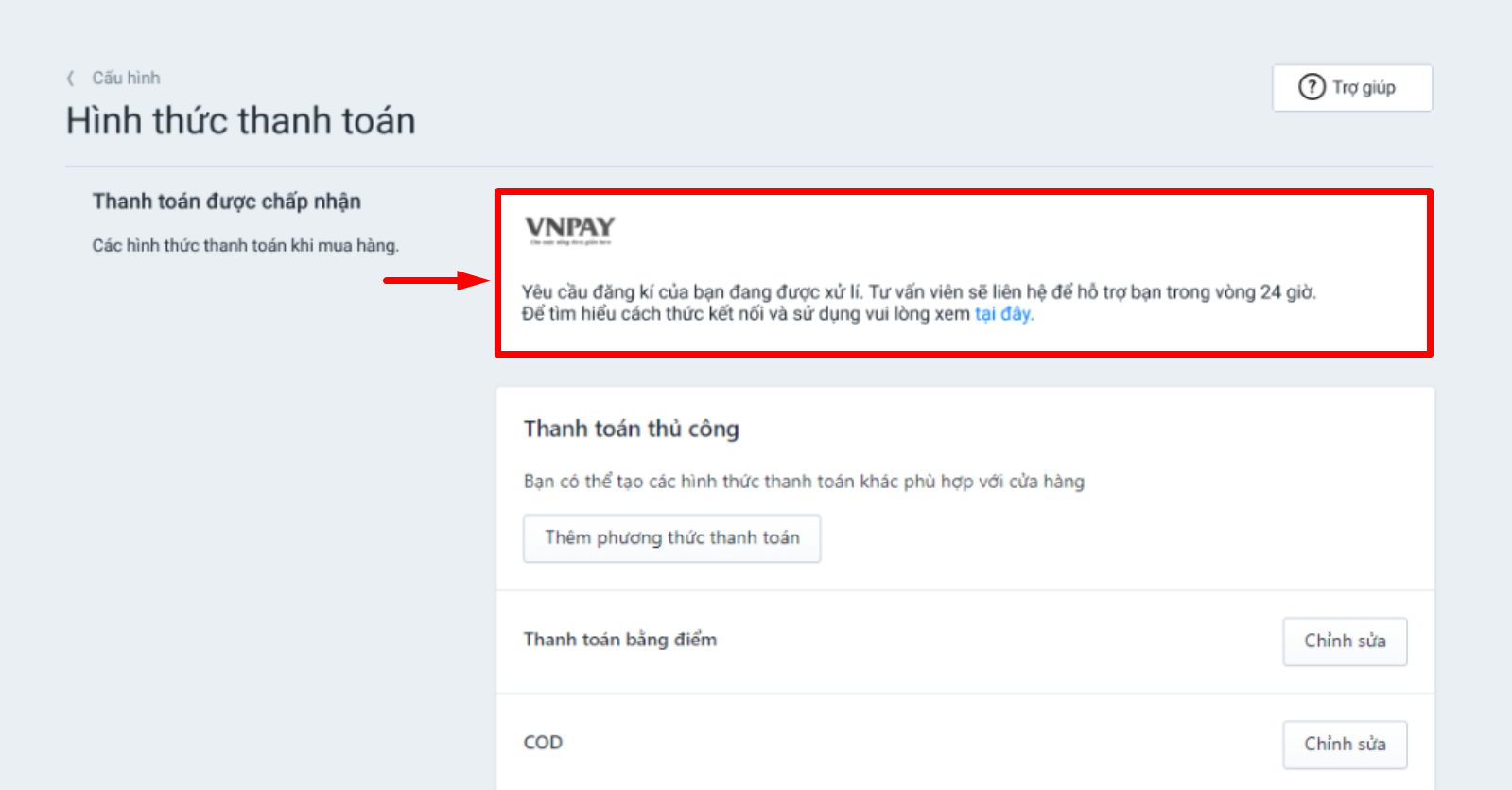Click the Thanh toán thủ công heading
Image resolution: width=1512 pixels, height=790 pixels.
(x=632, y=430)
